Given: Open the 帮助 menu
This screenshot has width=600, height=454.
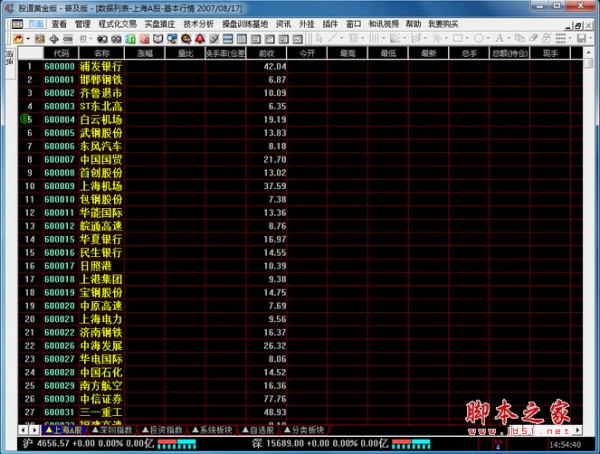Looking at the screenshot, I should 413,24.
